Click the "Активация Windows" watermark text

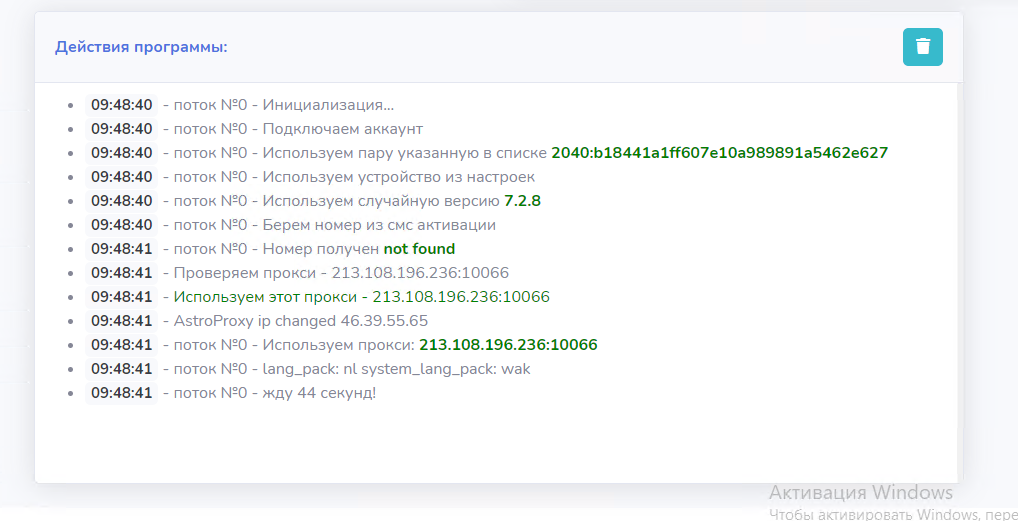[x=860, y=492]
